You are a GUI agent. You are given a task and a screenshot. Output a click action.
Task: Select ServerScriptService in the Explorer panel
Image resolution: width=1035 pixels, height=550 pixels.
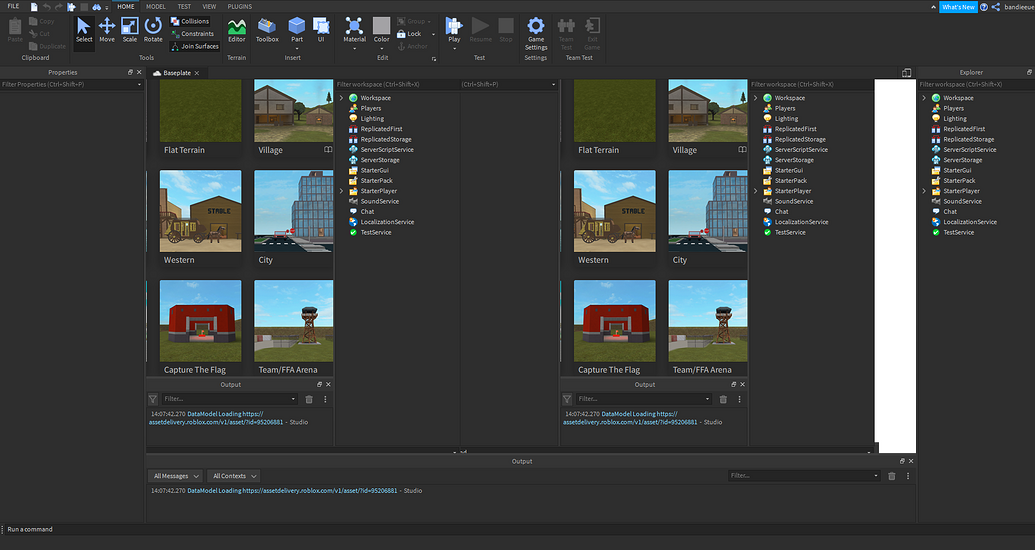970,150
